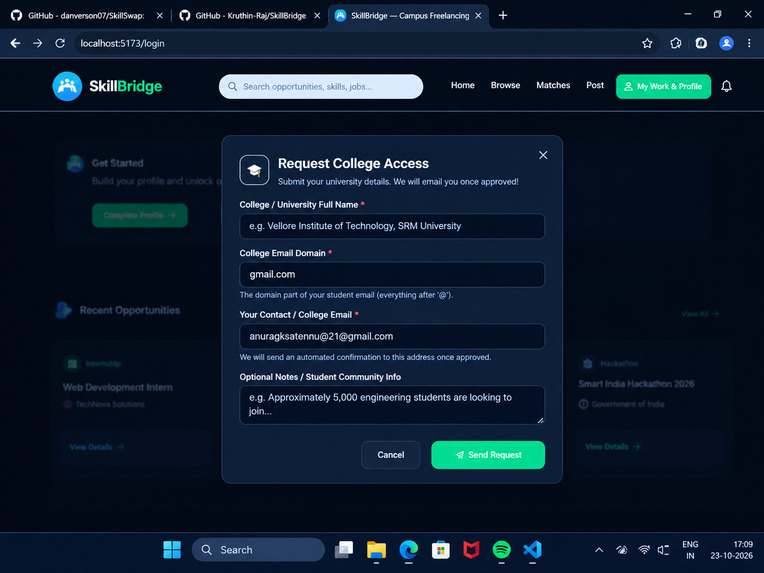
Task: Open a new browser tab
Action: pos(503,16)
